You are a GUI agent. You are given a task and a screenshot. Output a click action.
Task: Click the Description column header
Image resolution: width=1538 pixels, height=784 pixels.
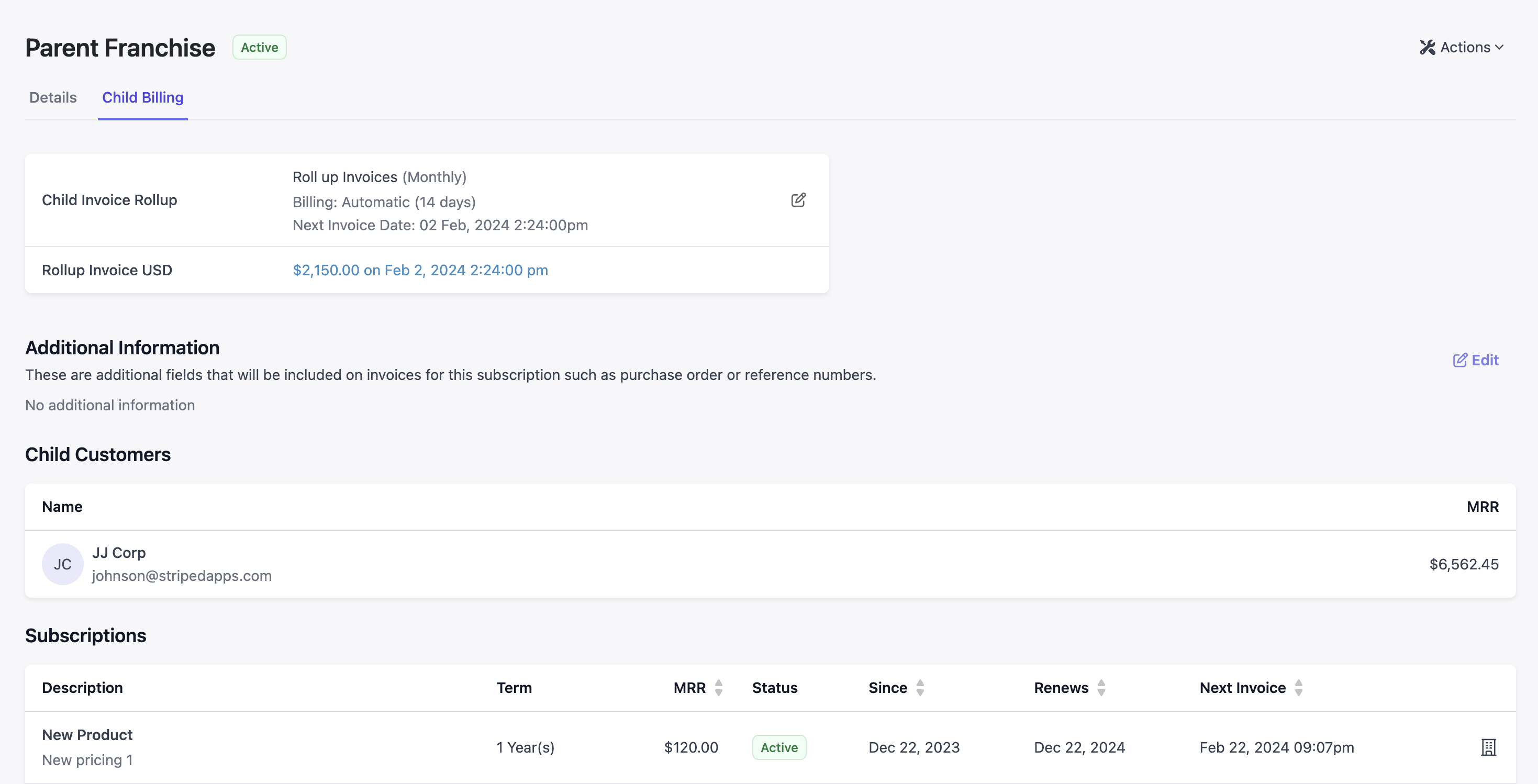click(x=82, y=688)
